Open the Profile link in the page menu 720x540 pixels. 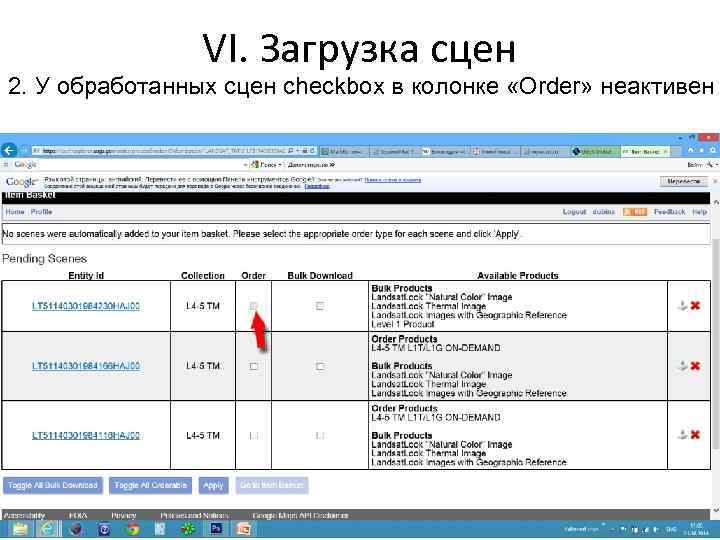(x=41, y=212)
